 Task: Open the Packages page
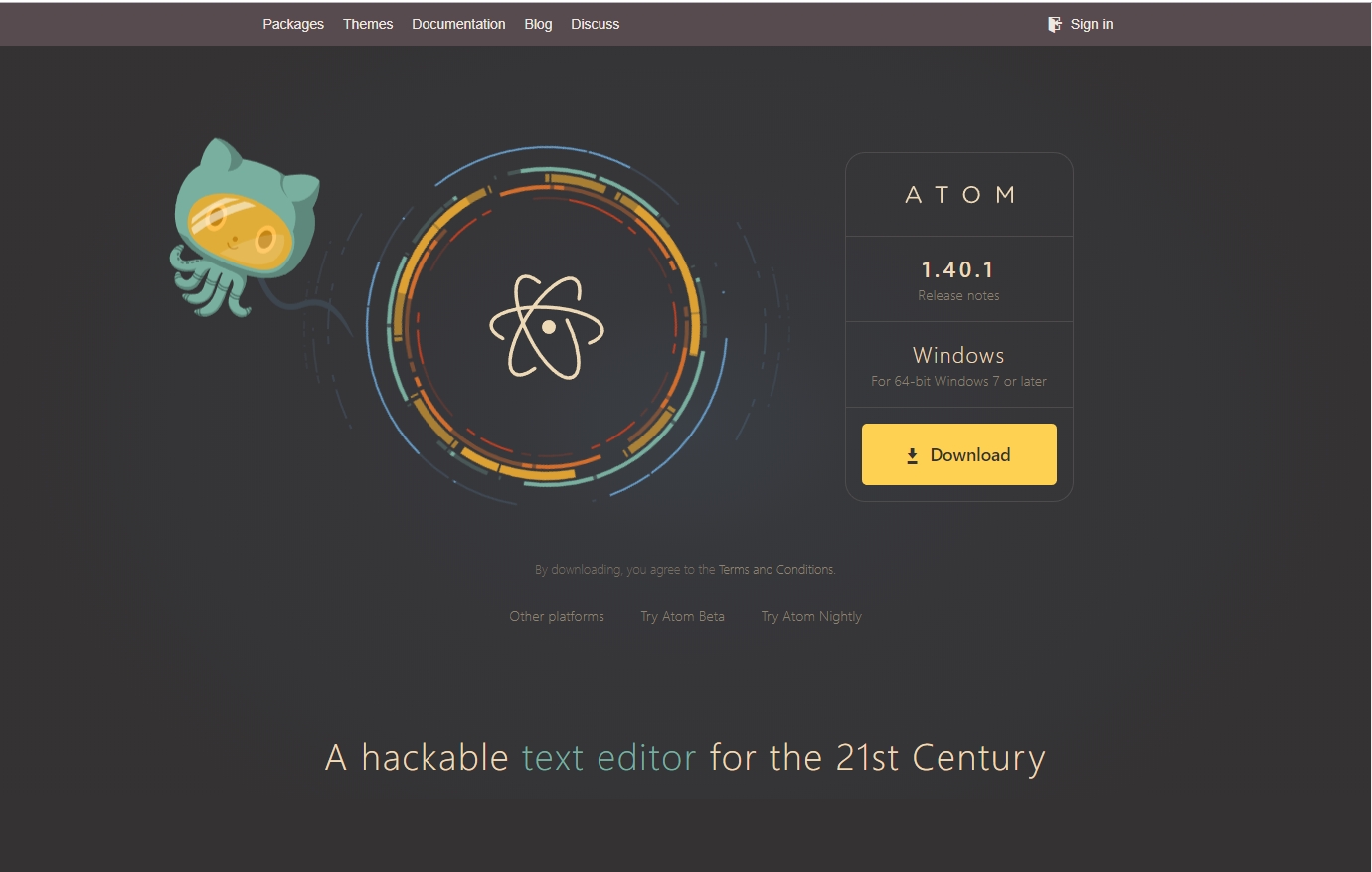pyautogui.click(x=293, y=24)
